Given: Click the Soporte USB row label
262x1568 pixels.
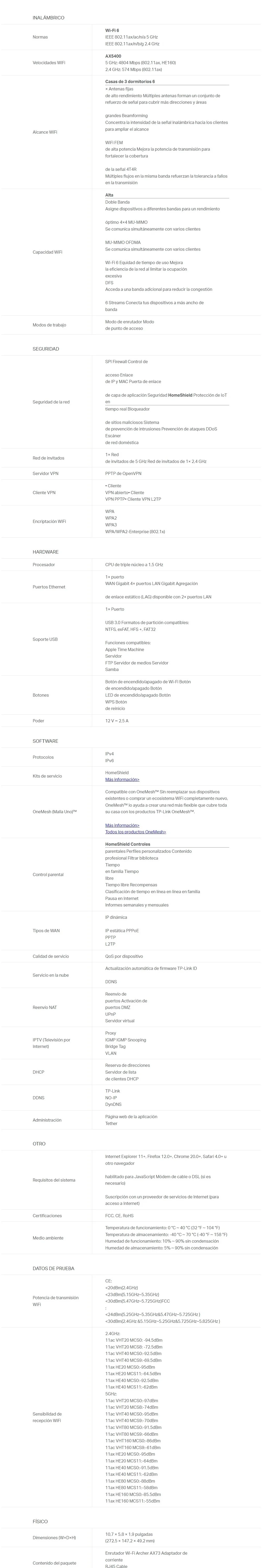Looking at the screenshot, I should click(x=45, y=639).
